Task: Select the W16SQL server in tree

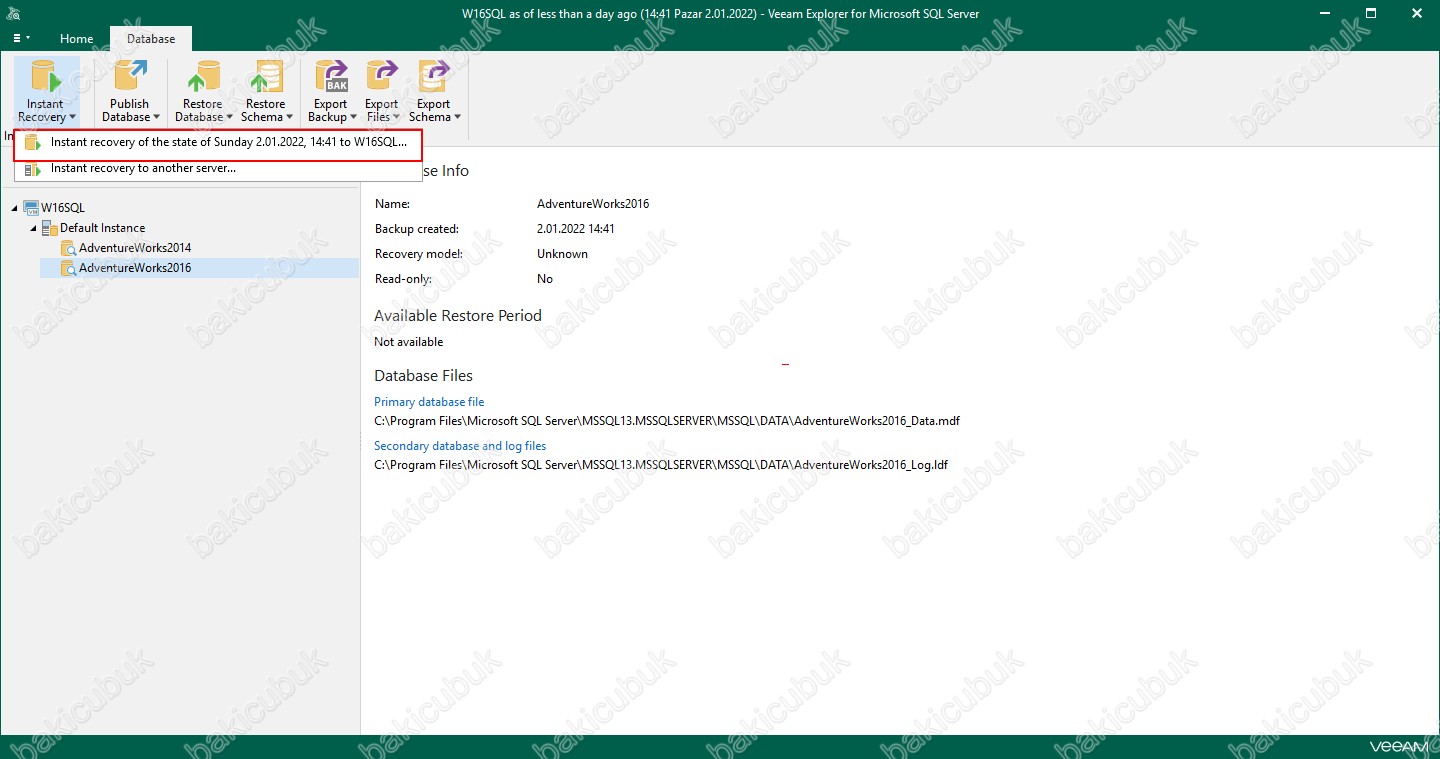Action: click(x=63, y=208)
